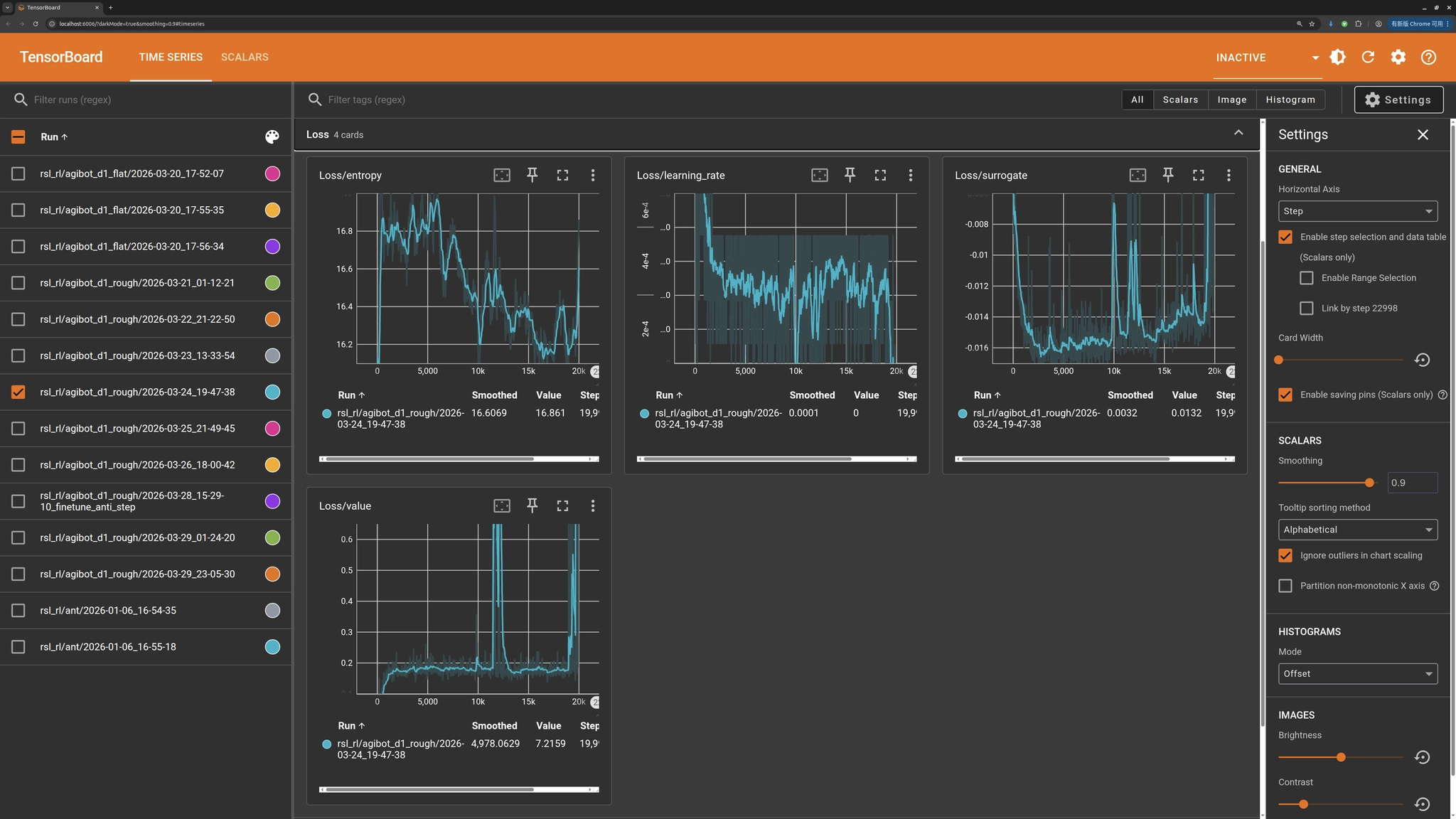The image size is (1456, 819).
Task: Open Tooltip sorting method Alphabetical dropdown
Action: click(1358, 530)
